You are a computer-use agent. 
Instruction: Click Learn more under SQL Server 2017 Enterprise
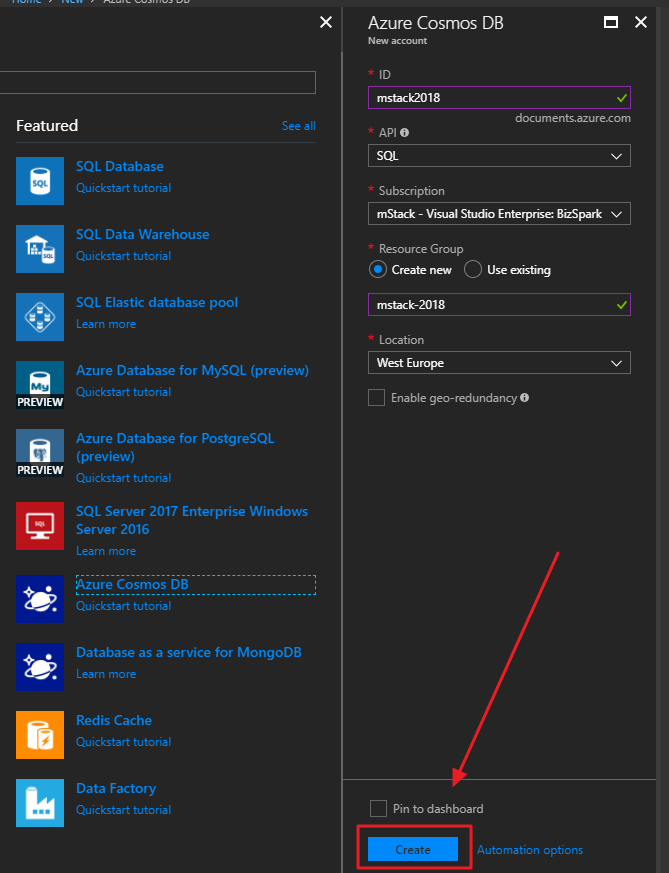106,551
